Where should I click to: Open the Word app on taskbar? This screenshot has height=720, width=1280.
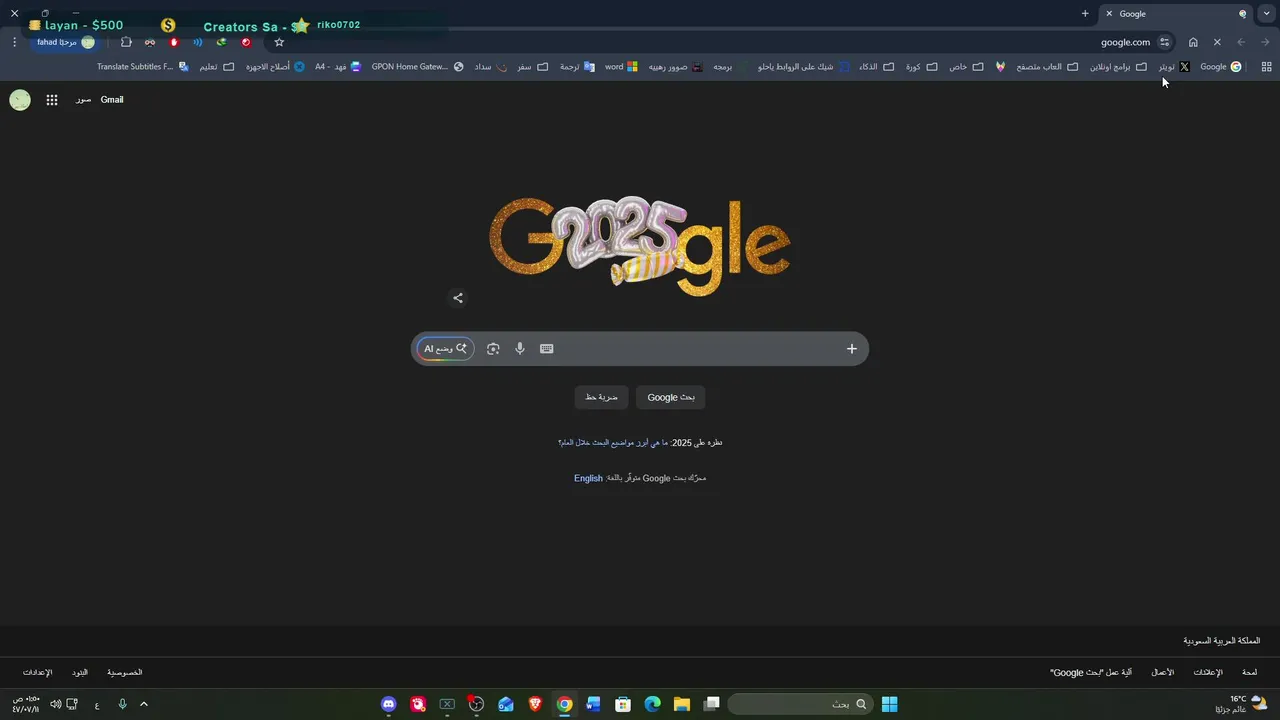[x=593, y=704]
